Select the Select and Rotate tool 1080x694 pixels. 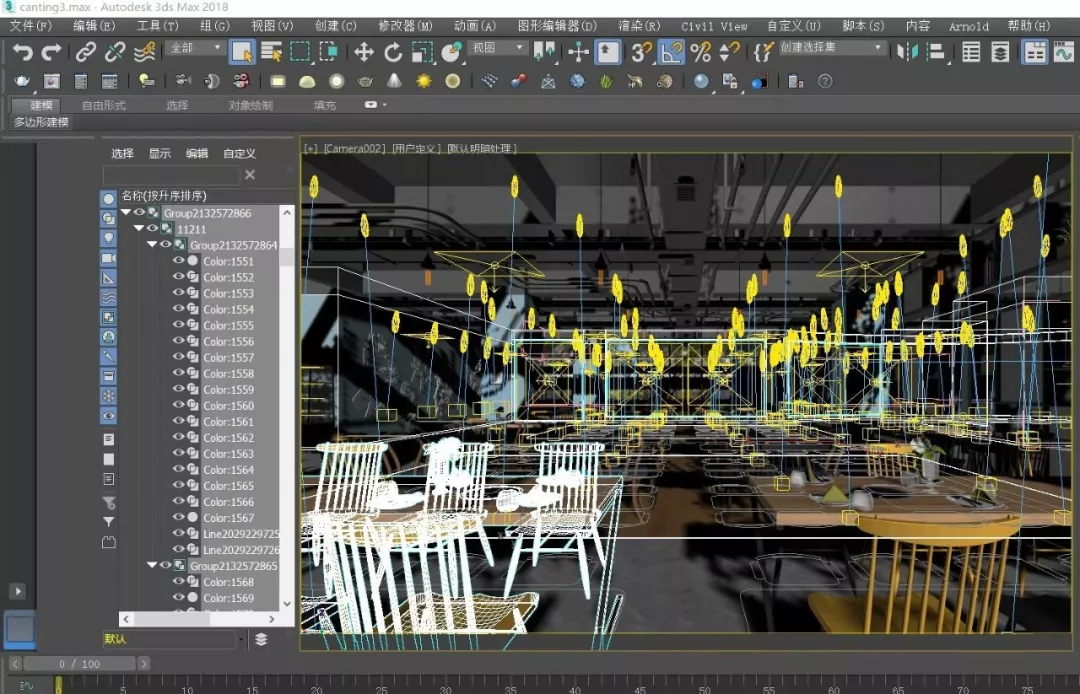(393, 52)
